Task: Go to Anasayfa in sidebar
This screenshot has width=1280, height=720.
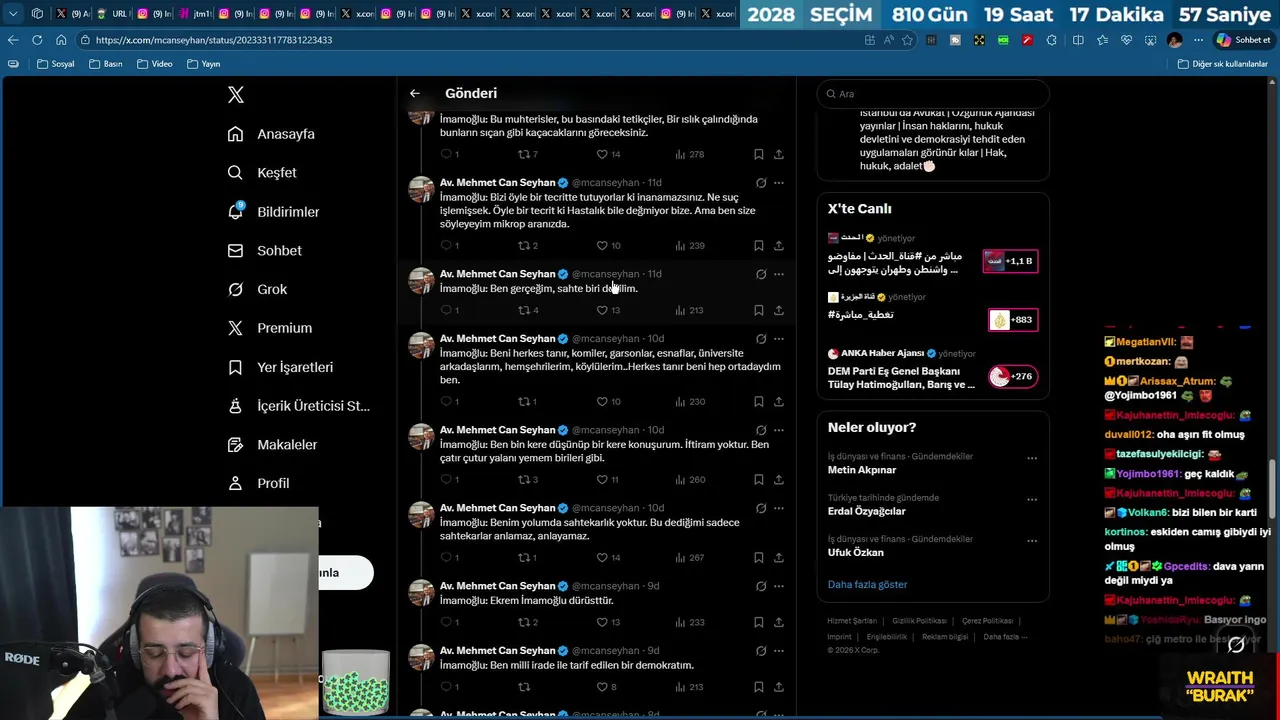Action: click(x=272, y=134)
